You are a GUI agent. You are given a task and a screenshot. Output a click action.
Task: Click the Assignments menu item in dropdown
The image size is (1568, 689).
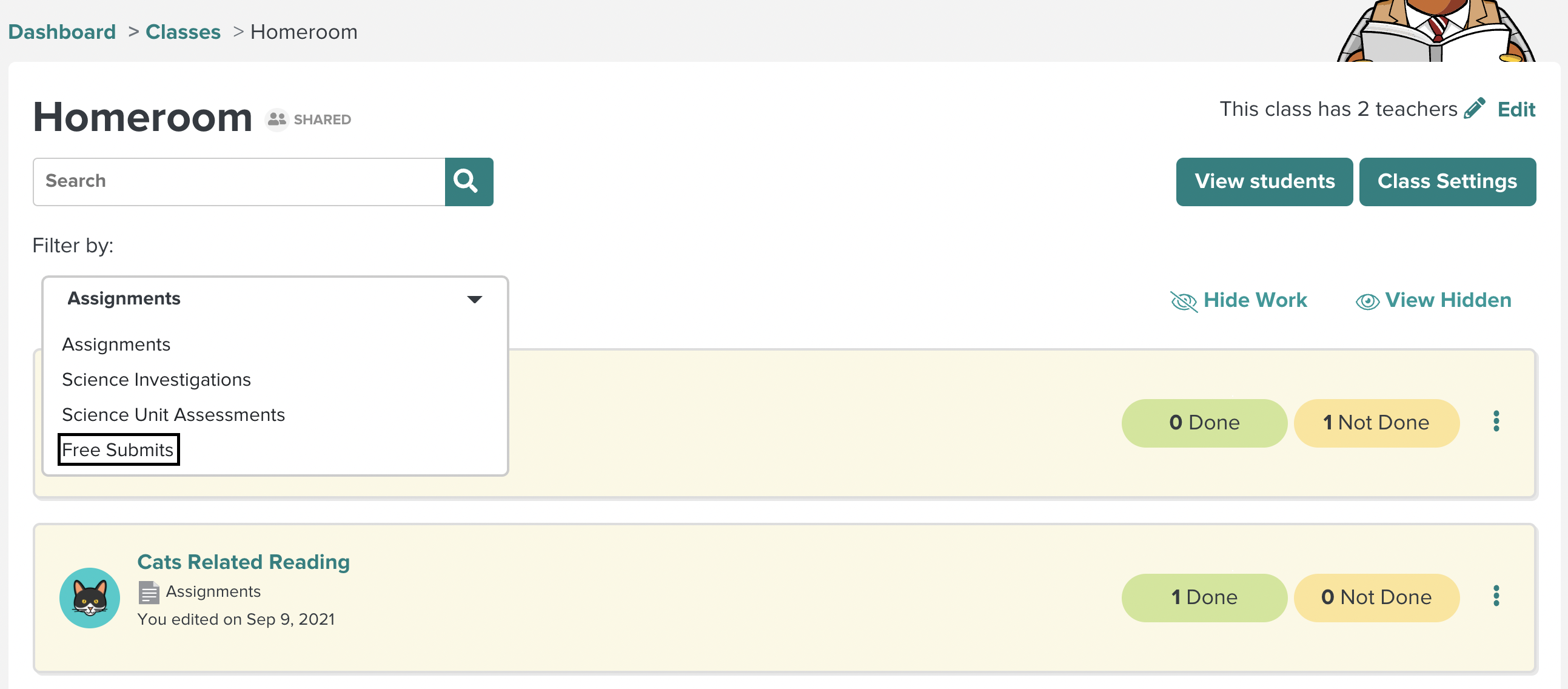[116, 344]
